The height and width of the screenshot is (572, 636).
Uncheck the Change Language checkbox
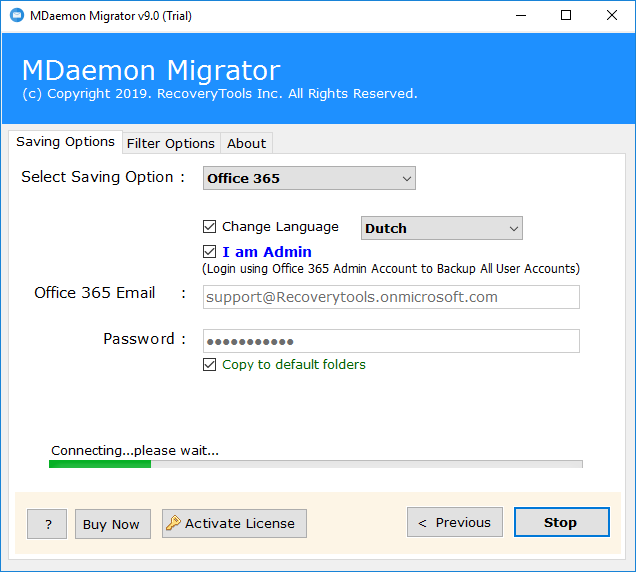tap(209, 226)
